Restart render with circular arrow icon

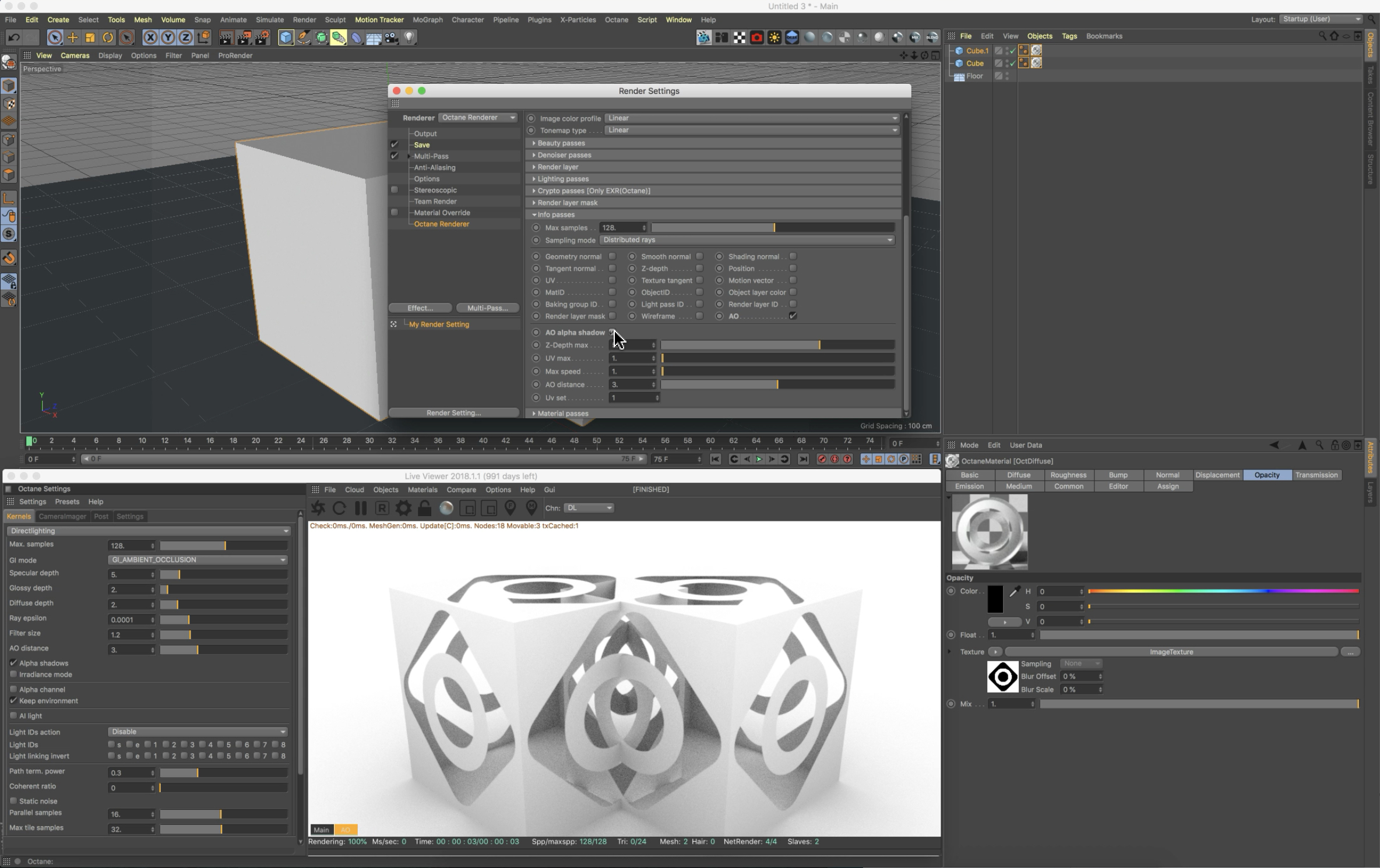coord(339,508)
